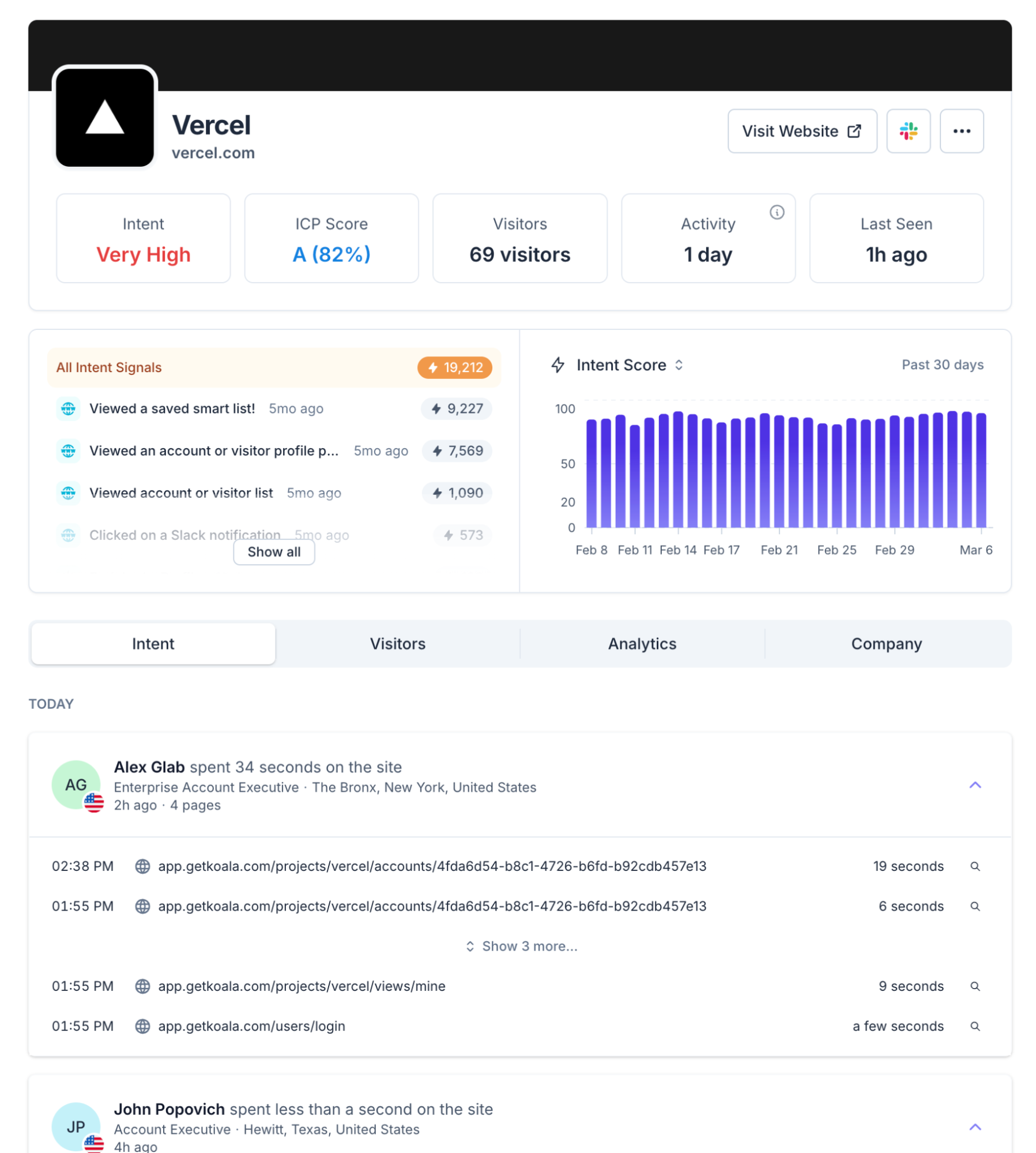Collapse Alex Glab's session details

coord(974,784)
